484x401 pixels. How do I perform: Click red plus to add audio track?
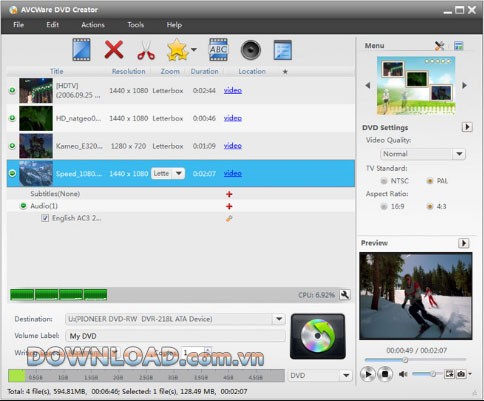point(229,206)
